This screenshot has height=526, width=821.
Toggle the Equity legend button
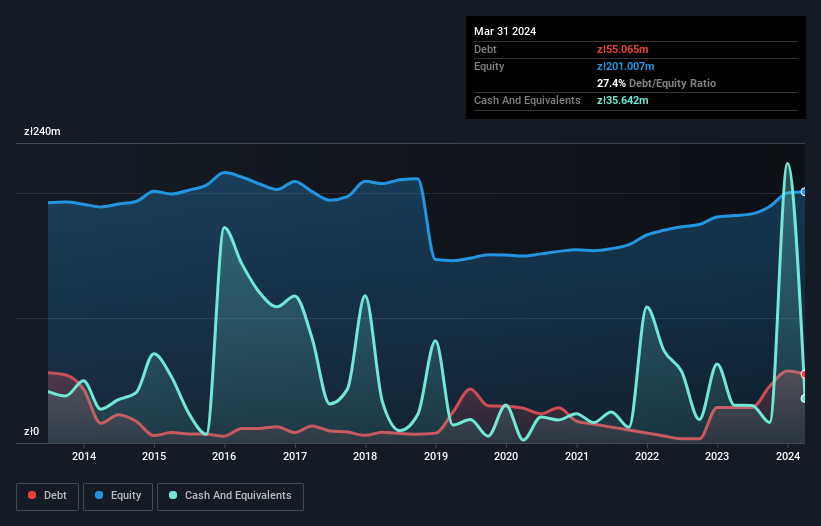(118, 496)
